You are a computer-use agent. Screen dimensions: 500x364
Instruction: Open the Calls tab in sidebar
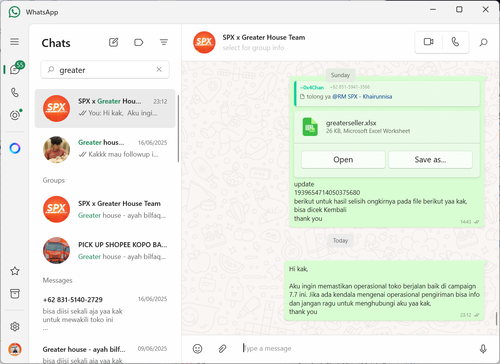click(15, 92)
